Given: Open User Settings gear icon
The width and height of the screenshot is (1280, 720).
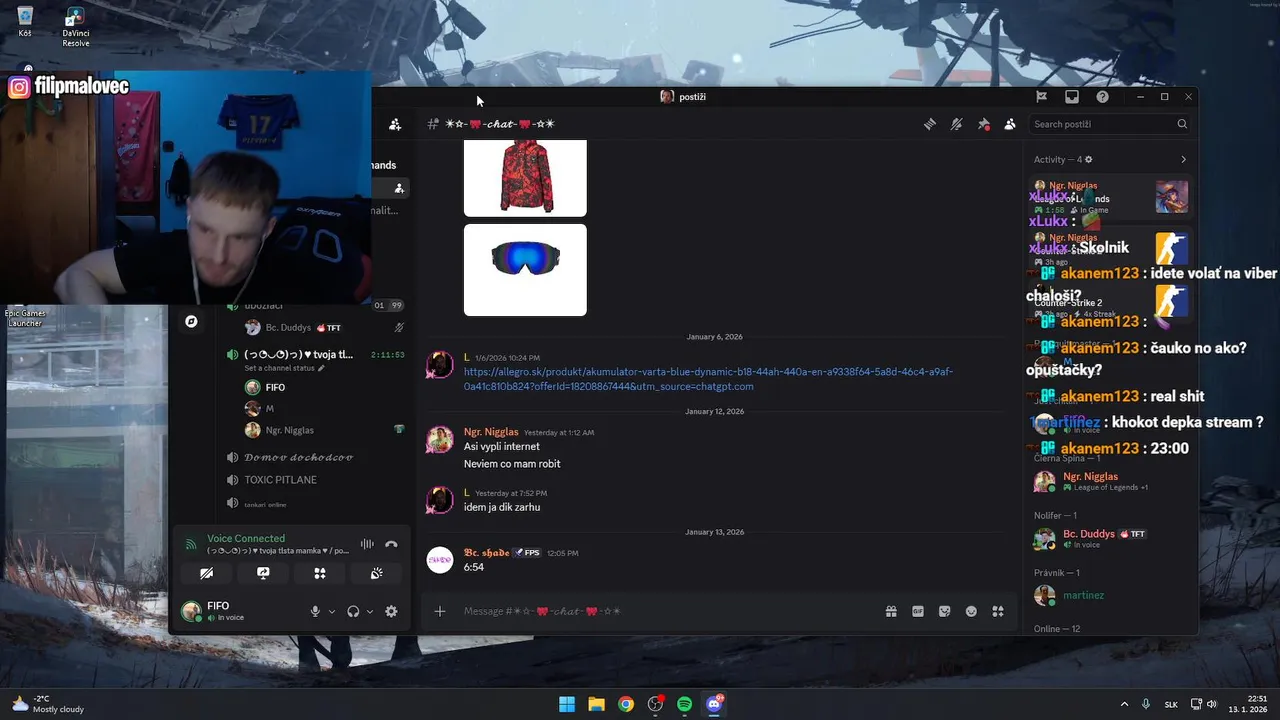Looking at the screenshot, I should [x=391, y=611].
